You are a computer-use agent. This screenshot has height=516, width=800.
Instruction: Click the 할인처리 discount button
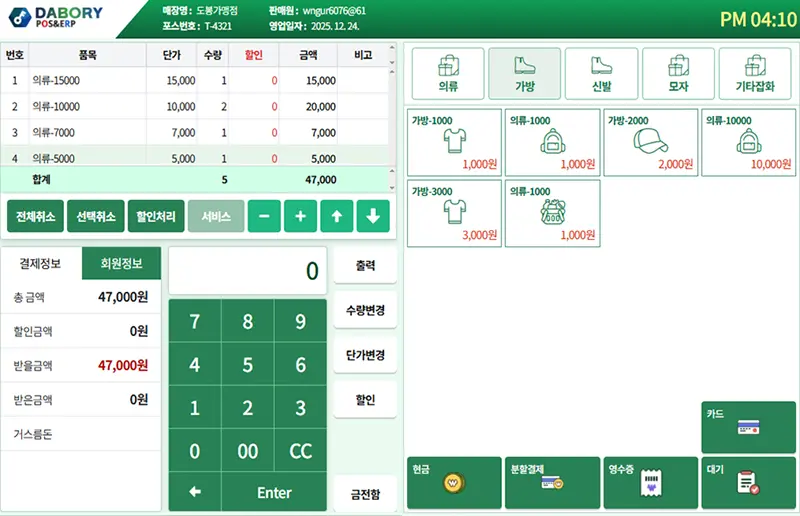[156, 216]
